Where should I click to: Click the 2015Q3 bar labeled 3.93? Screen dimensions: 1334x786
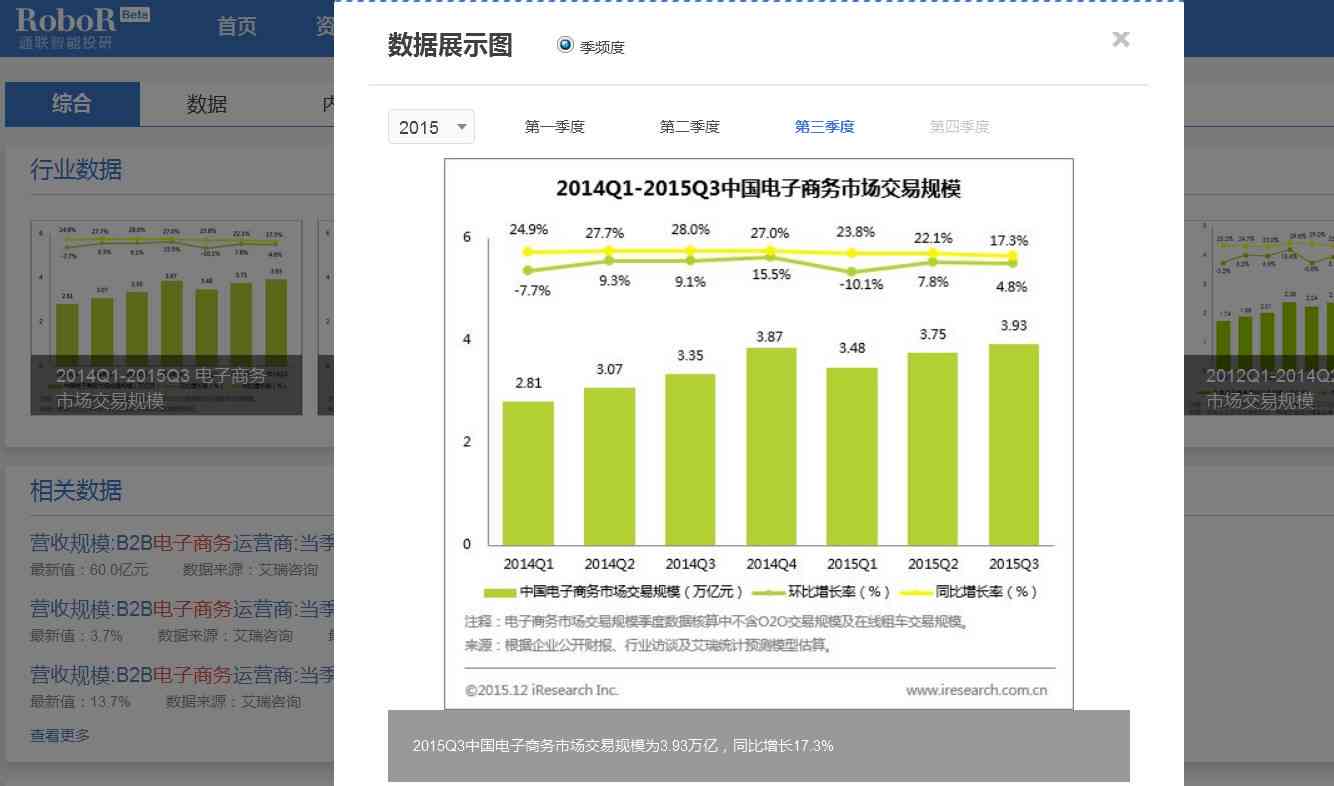coord(1014,444)
